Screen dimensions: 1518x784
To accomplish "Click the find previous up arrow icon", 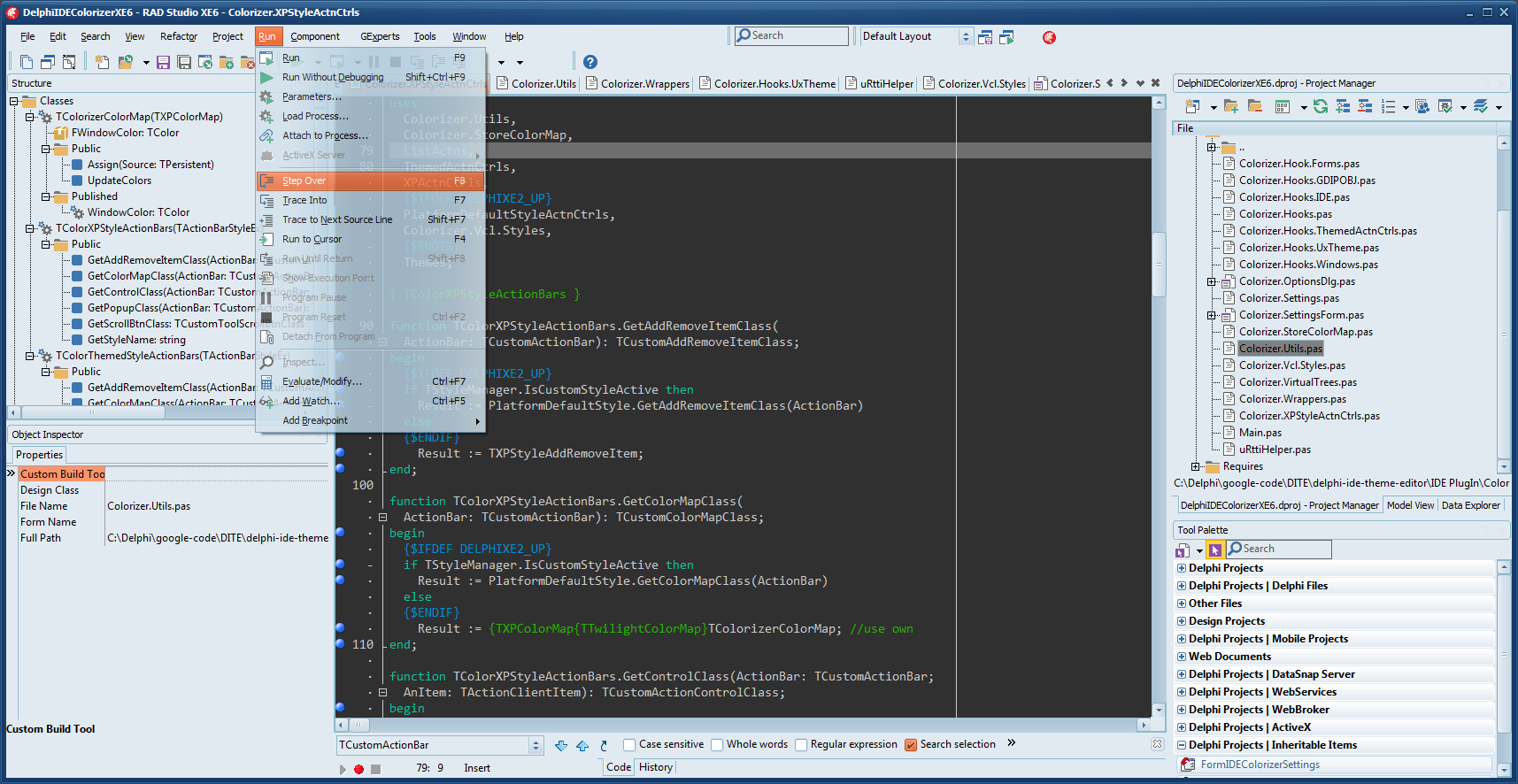I will (582, 745).
